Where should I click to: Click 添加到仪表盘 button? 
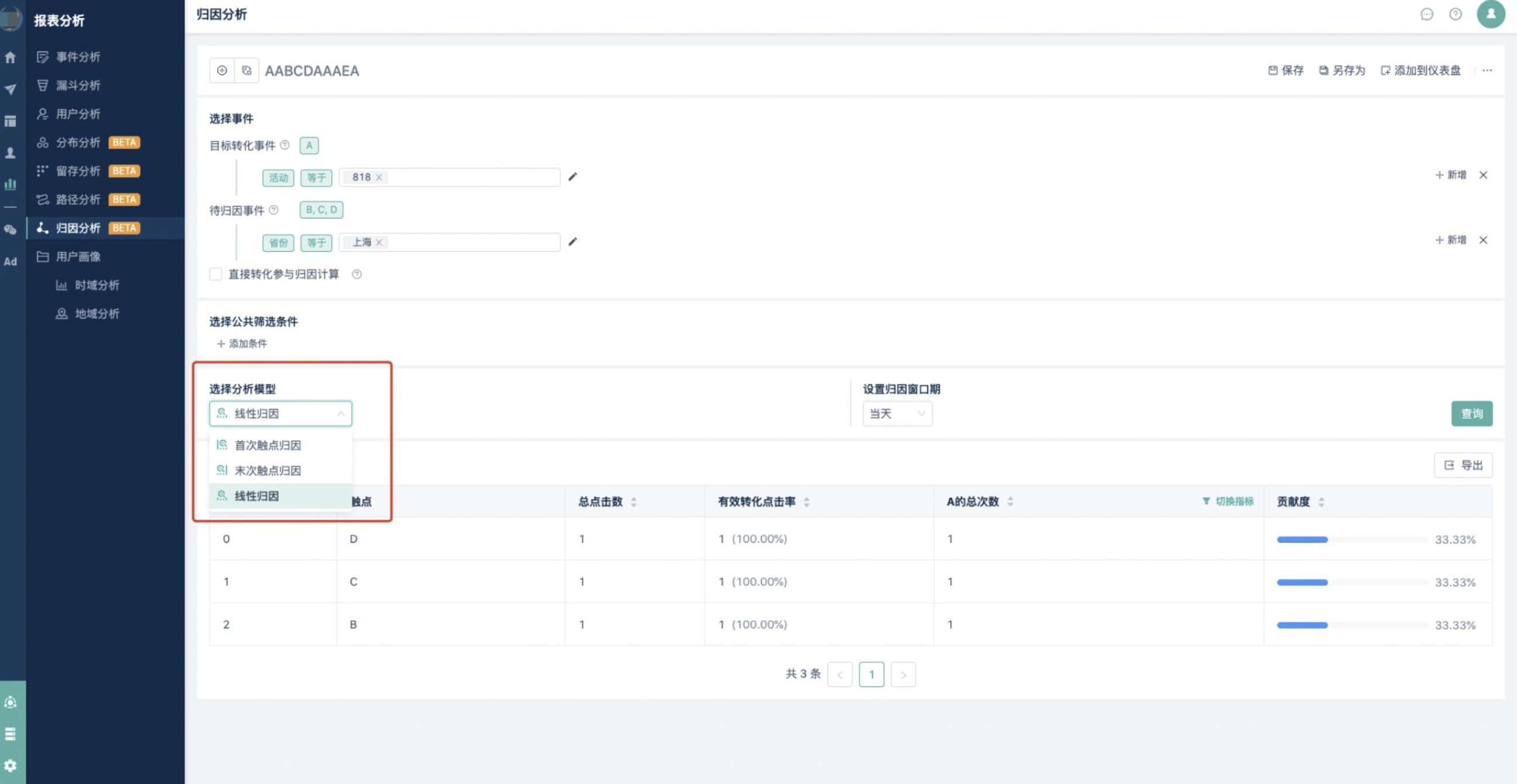pyautogui.click(x=1421, y=71)
